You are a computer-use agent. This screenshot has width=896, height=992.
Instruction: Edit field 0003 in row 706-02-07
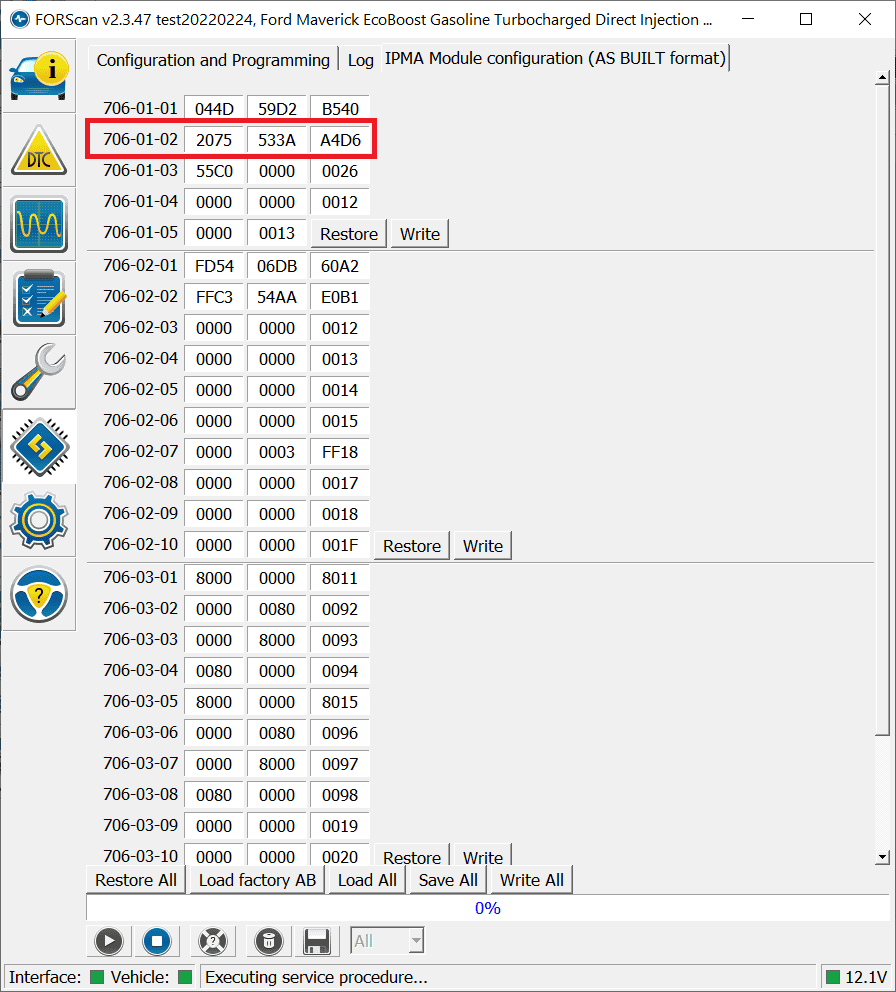tap(277, 452)
